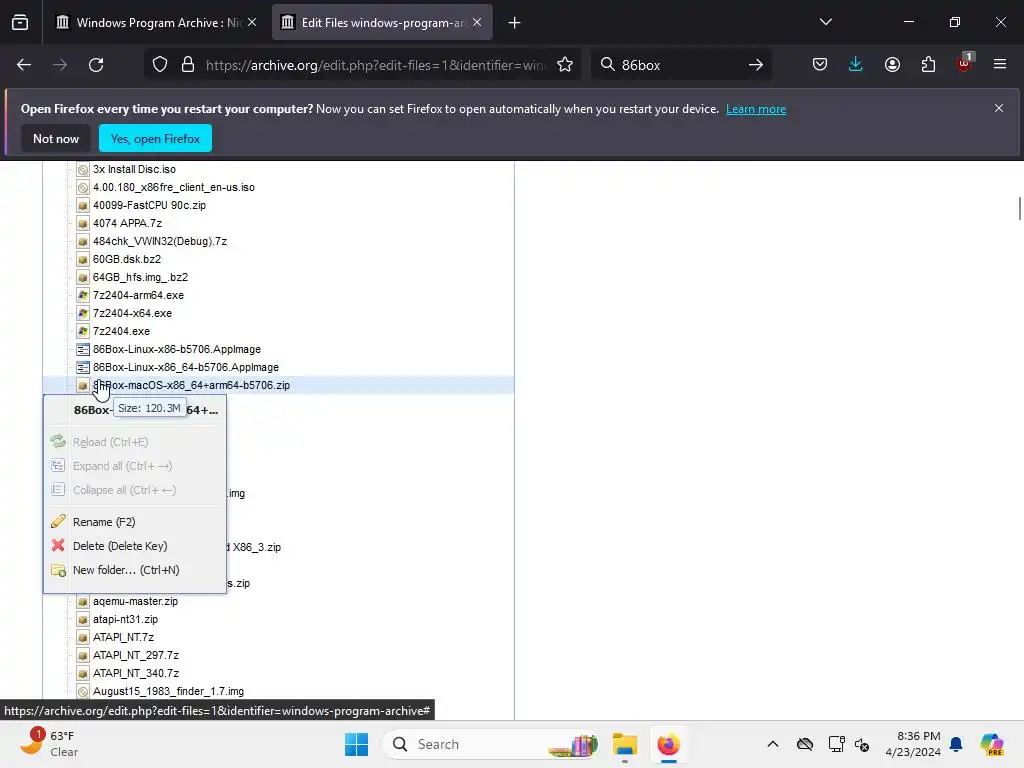Select file 60GB.dsk.bz2
Viewport: 1024px width, 768px height.
click(x=127, y=259)
